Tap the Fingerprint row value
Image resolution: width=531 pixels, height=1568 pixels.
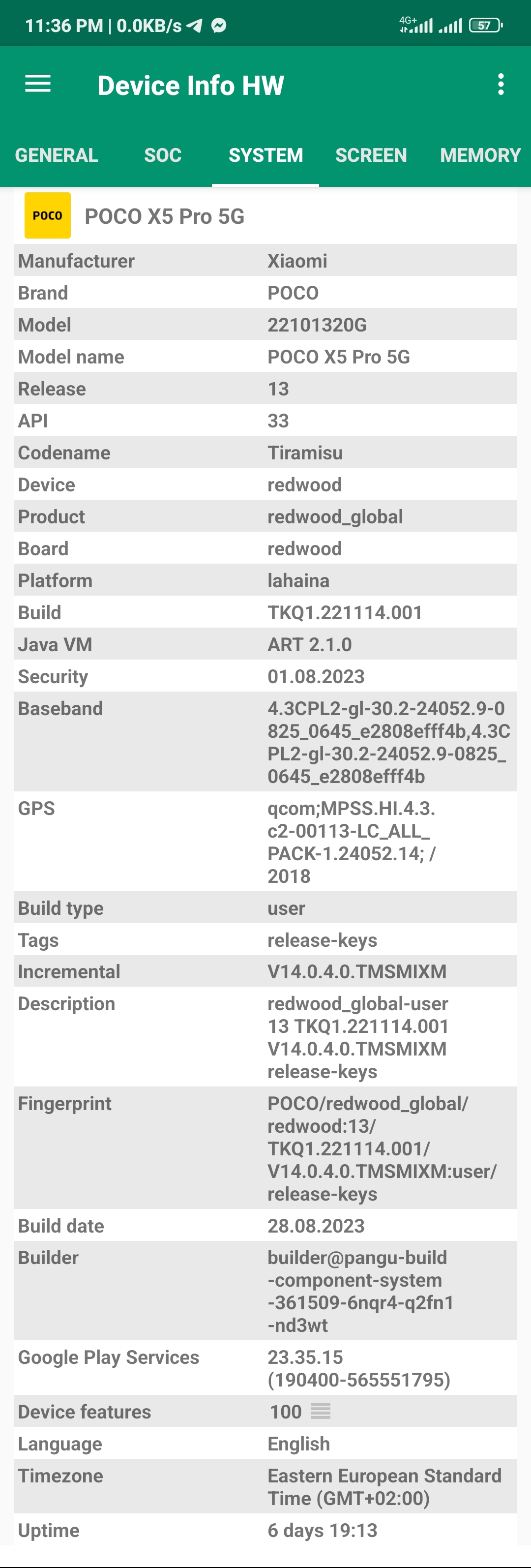pyautogui.click(x=382, y=1148)
